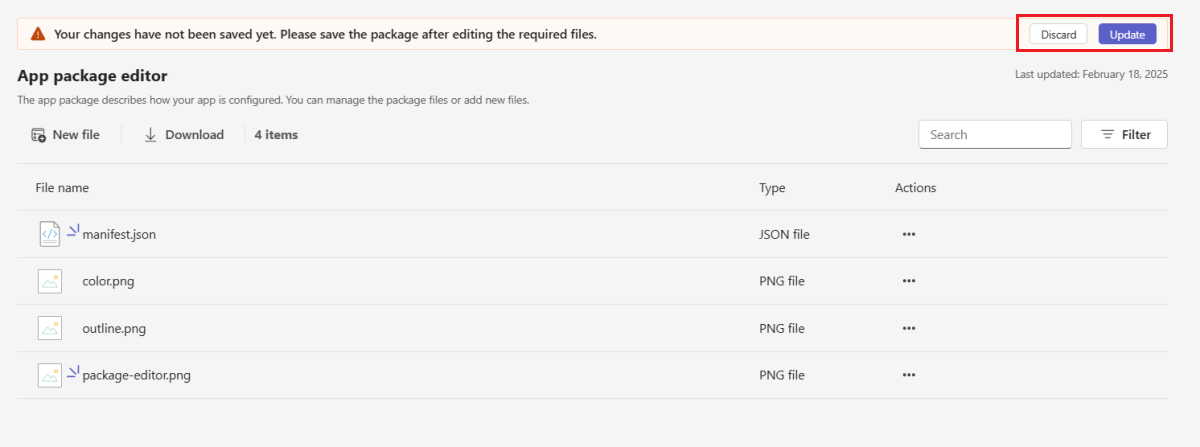Click the Type column header
The image size is (1200, 447).
click(772, 188)
